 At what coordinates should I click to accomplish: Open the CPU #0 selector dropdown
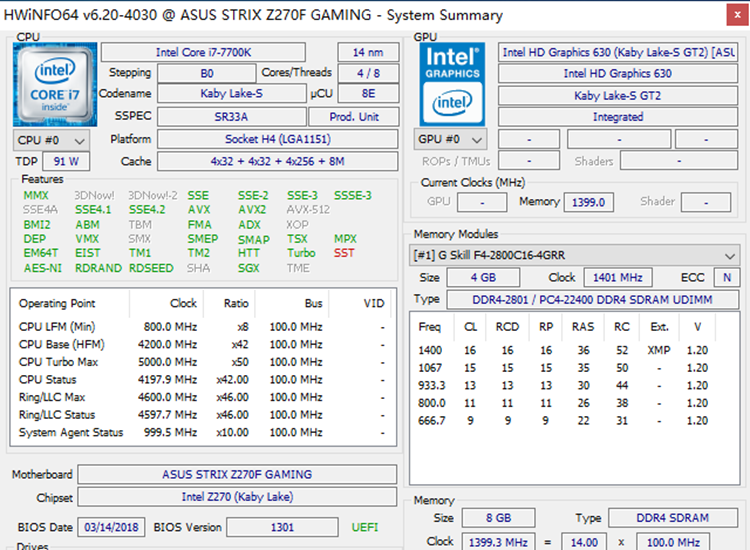(x=51, y=140)
